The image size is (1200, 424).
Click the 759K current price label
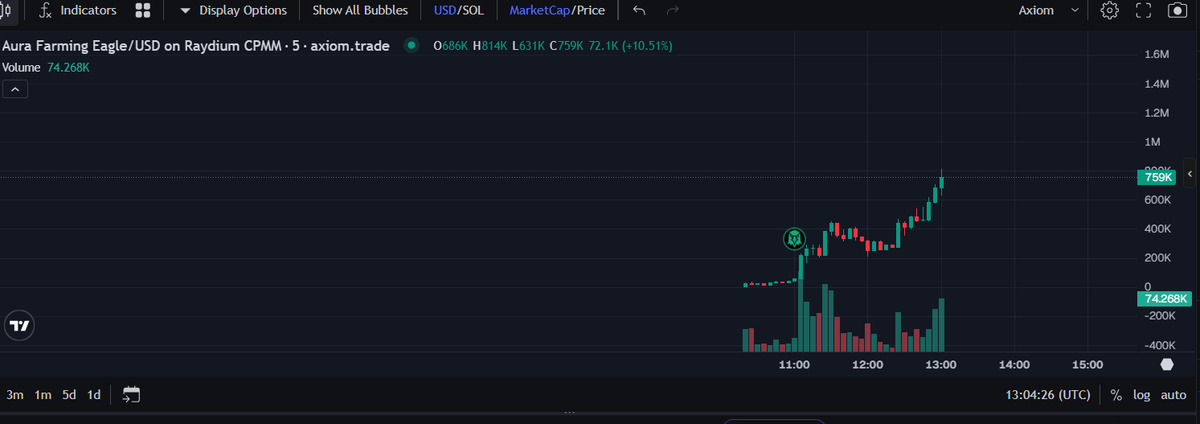[1158, 178]
